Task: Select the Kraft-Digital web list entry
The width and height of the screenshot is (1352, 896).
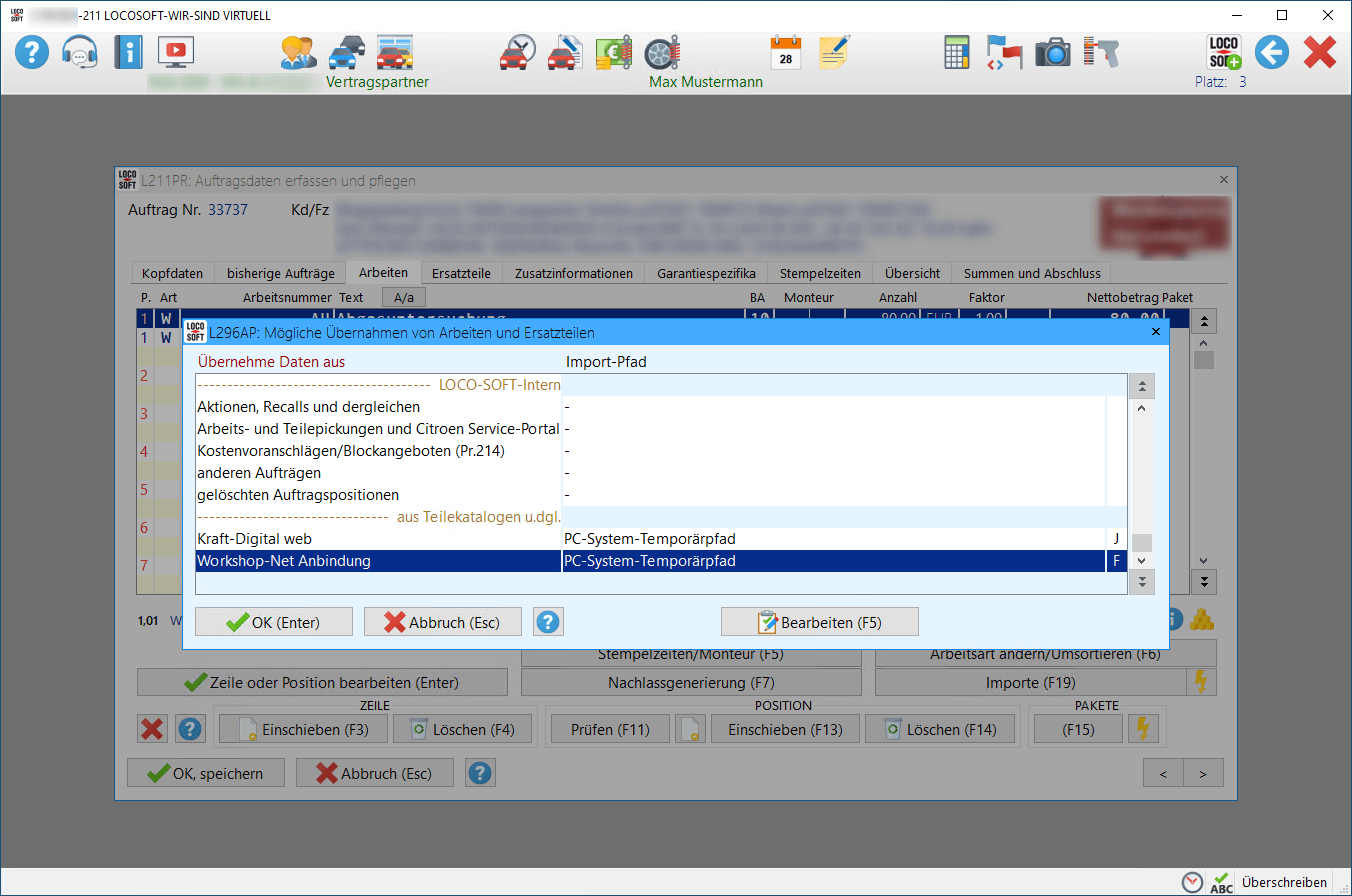Action: (x=378, y=539)
